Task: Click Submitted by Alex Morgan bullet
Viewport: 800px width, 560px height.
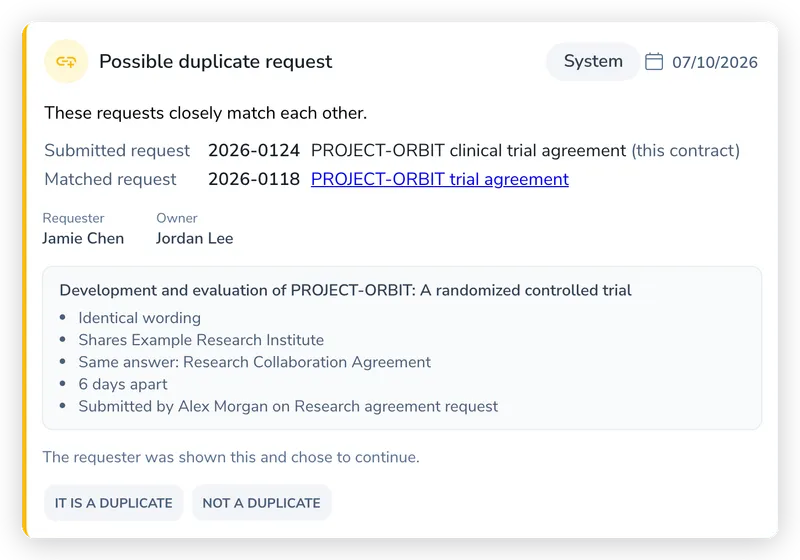Action: pyautogui.click(x=288, y=406)
